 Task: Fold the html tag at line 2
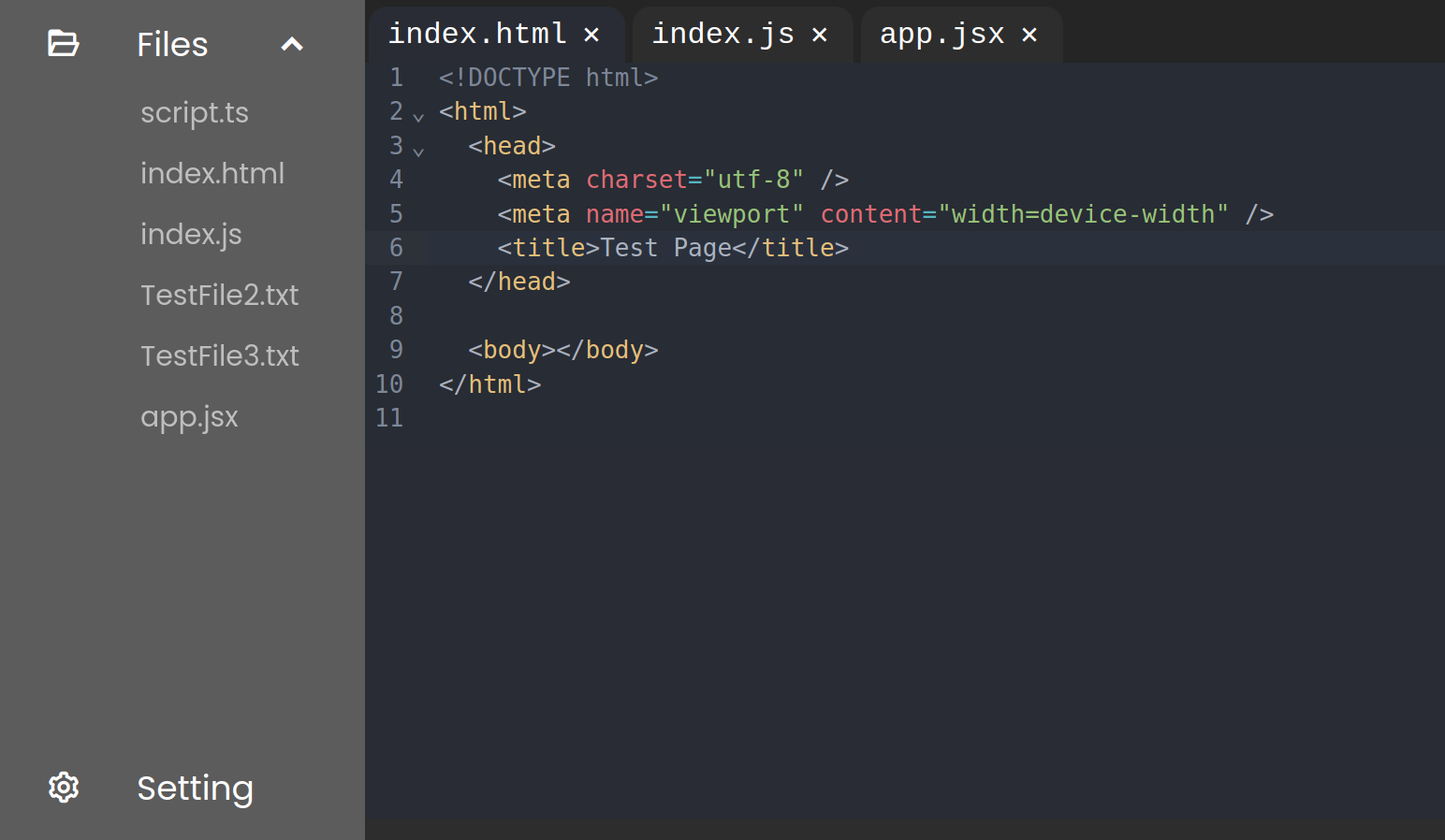[x=418, y=116]
